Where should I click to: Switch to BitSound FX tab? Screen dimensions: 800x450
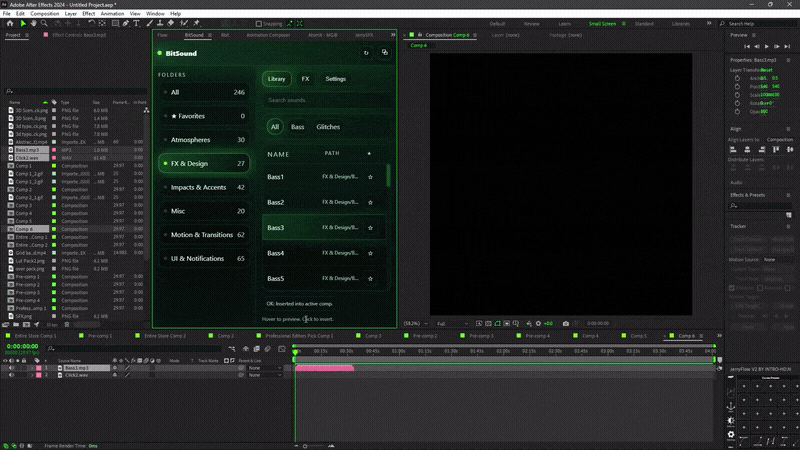[x=305, y=79]
